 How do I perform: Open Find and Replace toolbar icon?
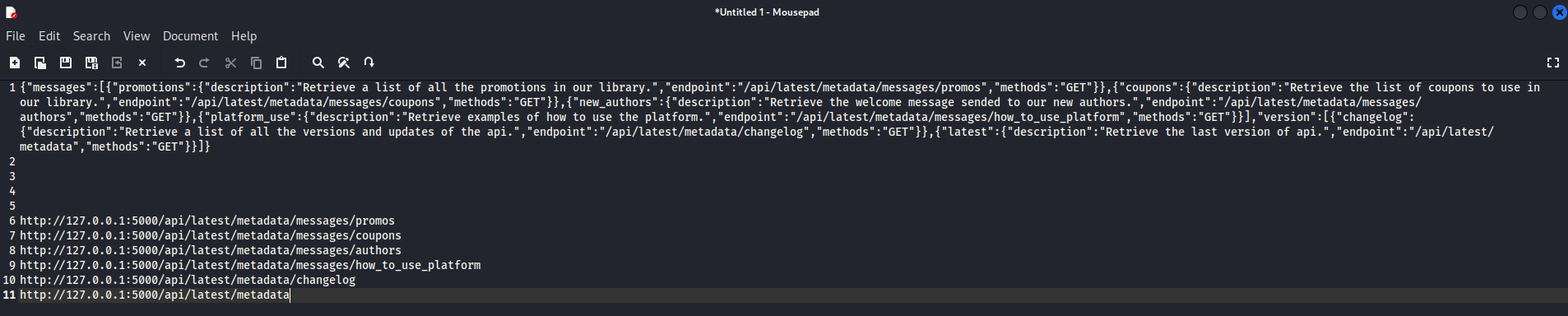click(344, 63)
